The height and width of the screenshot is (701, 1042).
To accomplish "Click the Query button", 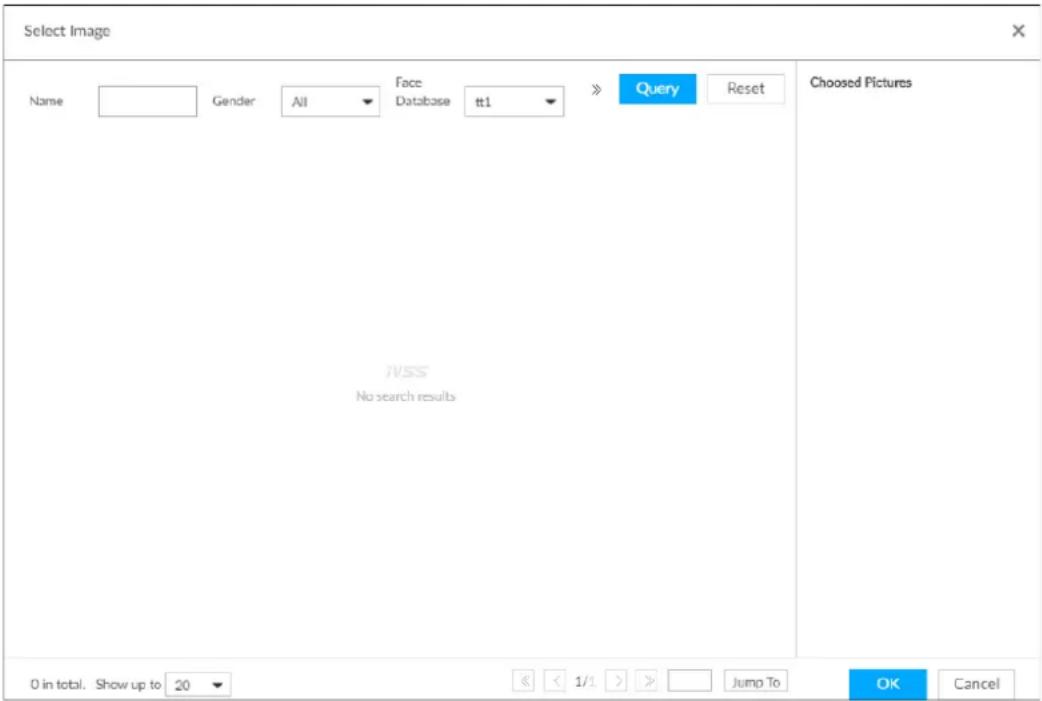I will [657, 89].
